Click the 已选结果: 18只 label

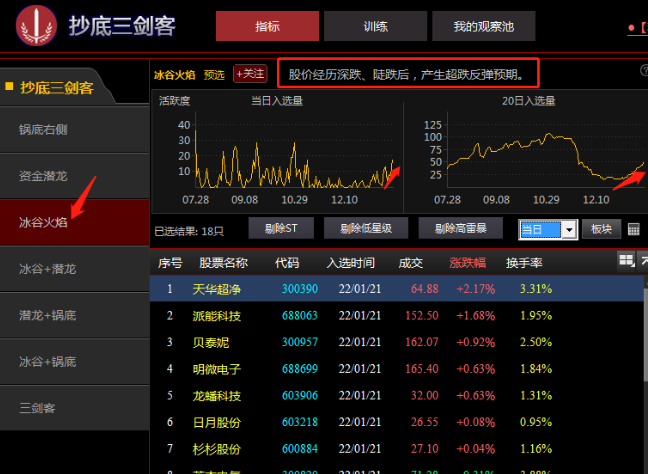click(x=189, y=231)
